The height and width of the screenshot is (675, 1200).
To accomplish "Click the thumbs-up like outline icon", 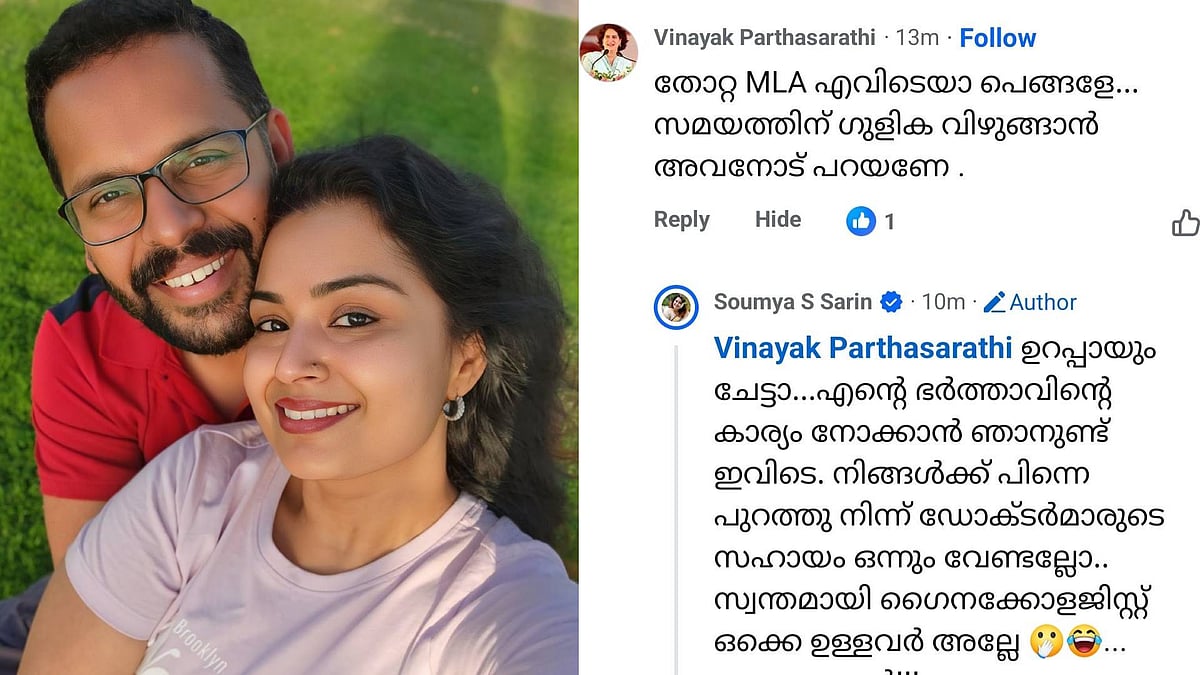I will click(x=1186, y=223).
